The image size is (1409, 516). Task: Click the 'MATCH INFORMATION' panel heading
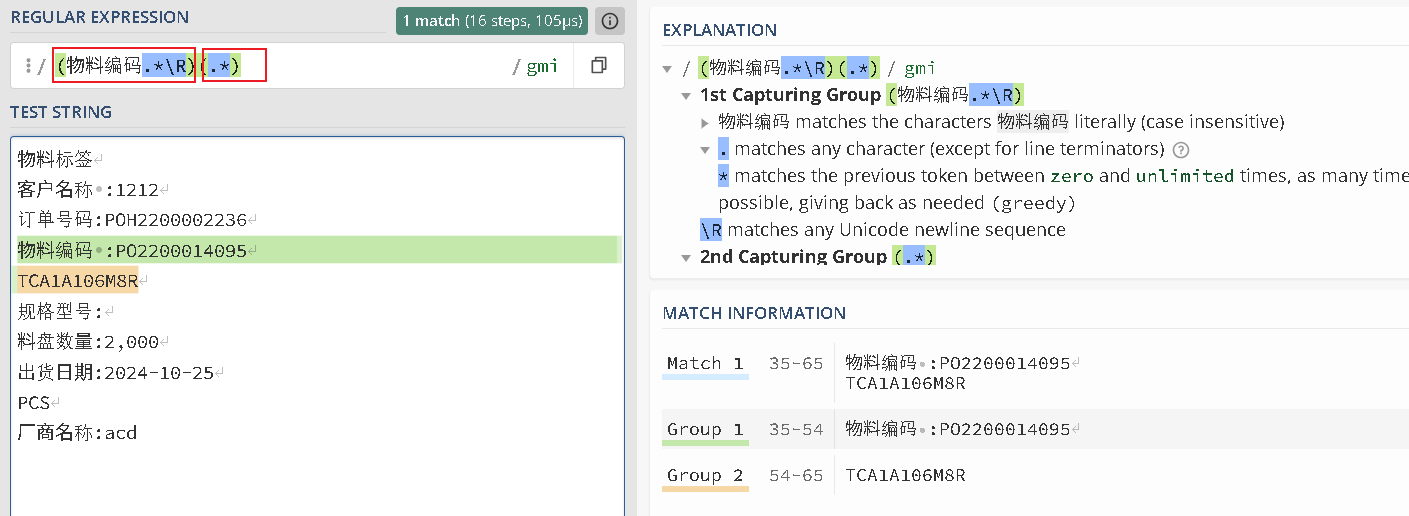tap(754, 313)
